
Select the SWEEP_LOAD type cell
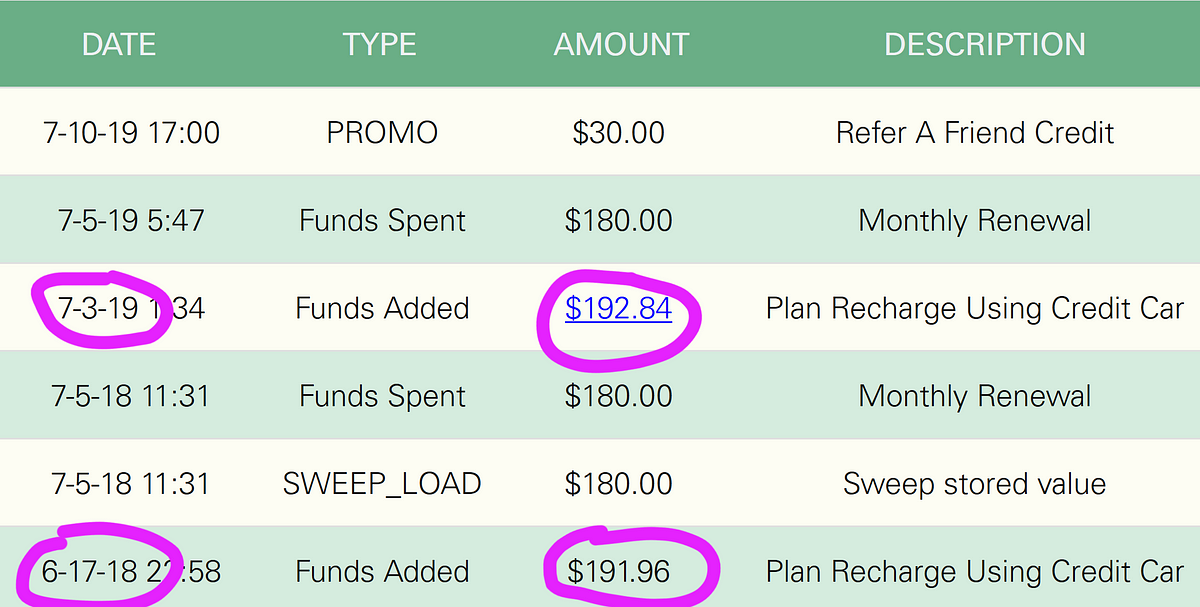tap(382, 484)
